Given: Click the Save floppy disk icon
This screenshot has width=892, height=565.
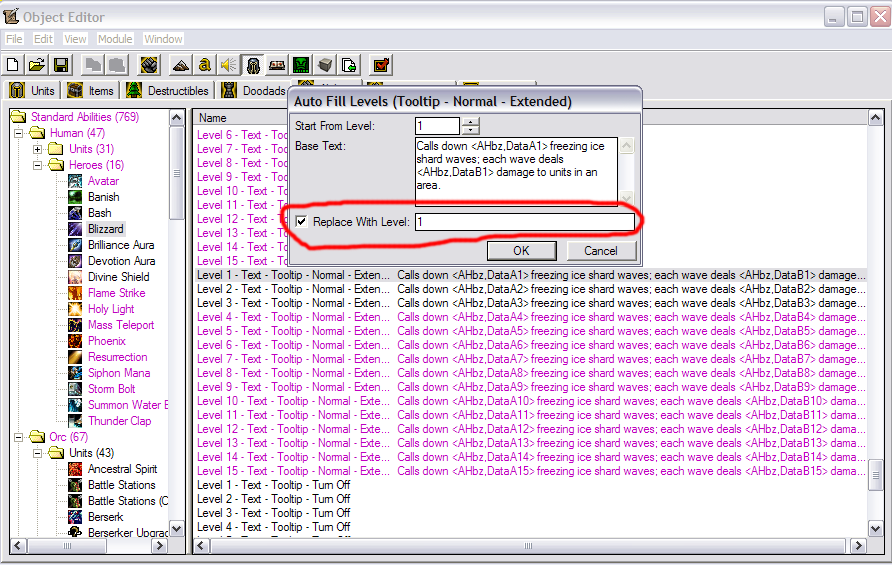Looking at the screenshot, I should (x=61, y=65).
